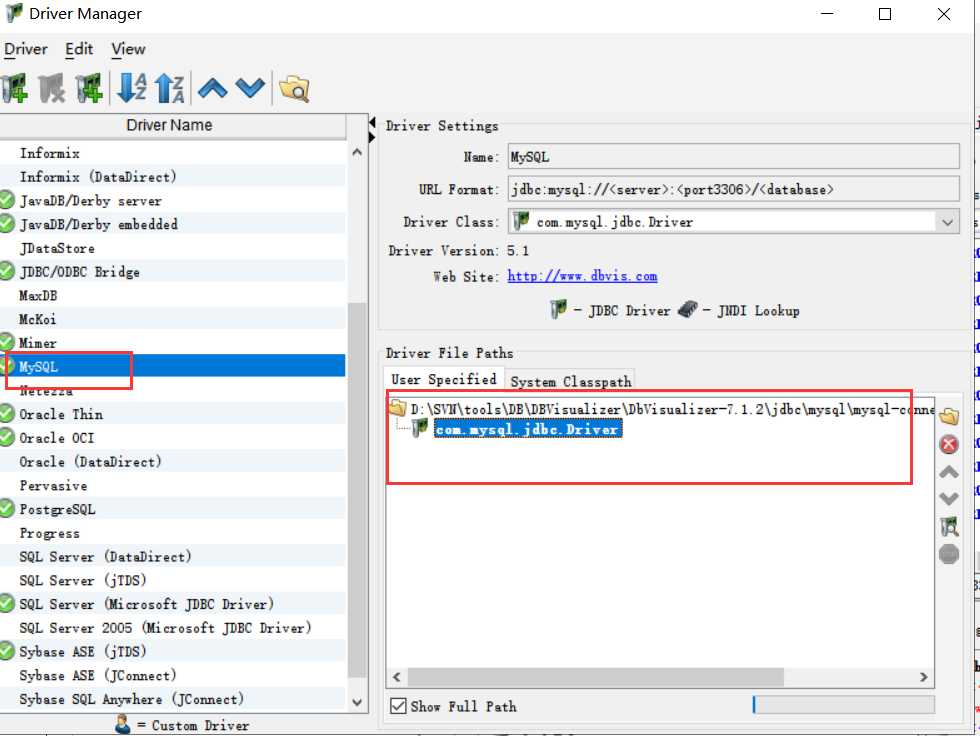This screenshot has width=980, height=736.
Task: Open the Driver Class dropdown
Action: click(x=948, y=222)
